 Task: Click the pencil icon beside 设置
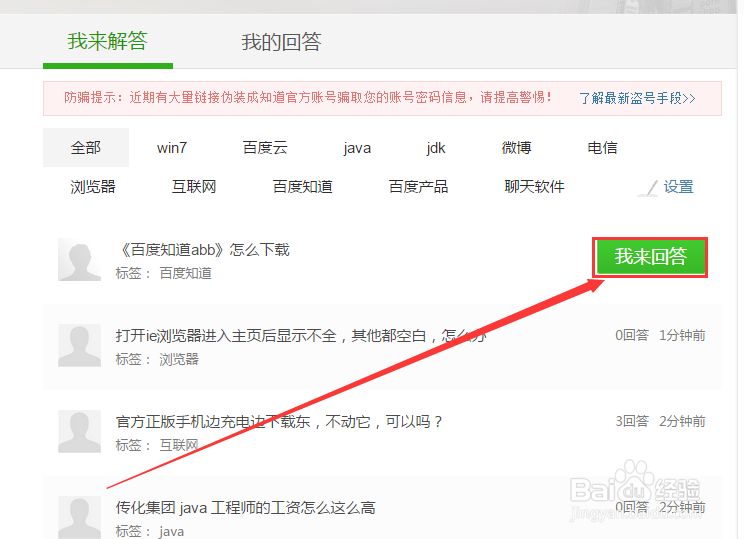(x=648, y=188)
